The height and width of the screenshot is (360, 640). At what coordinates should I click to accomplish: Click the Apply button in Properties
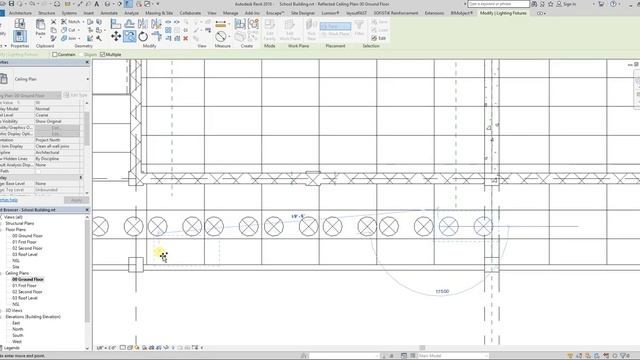[76, 200]
